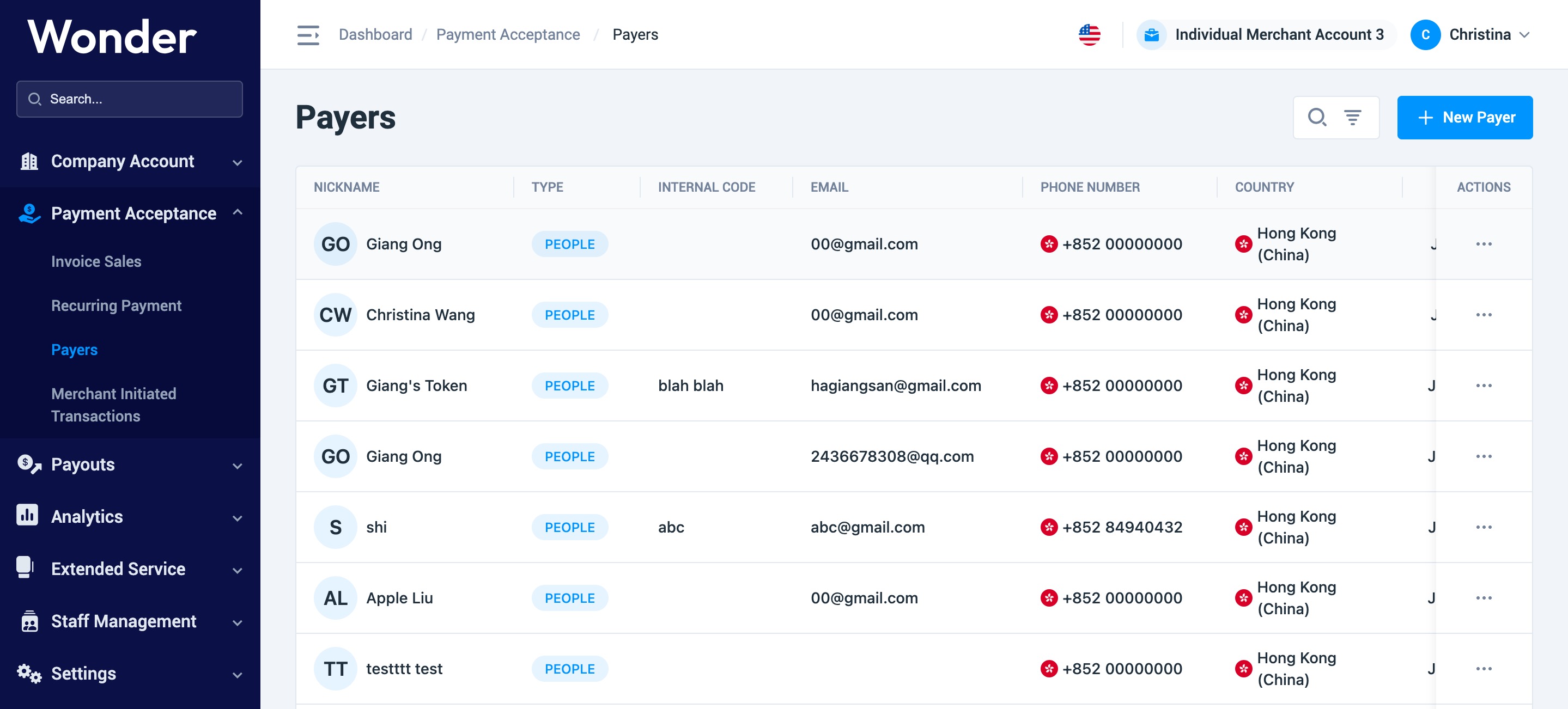Click the sidebar collapse hamburger icon
1568x709 pixels.
pyautogui.click(x=308, y=35)
